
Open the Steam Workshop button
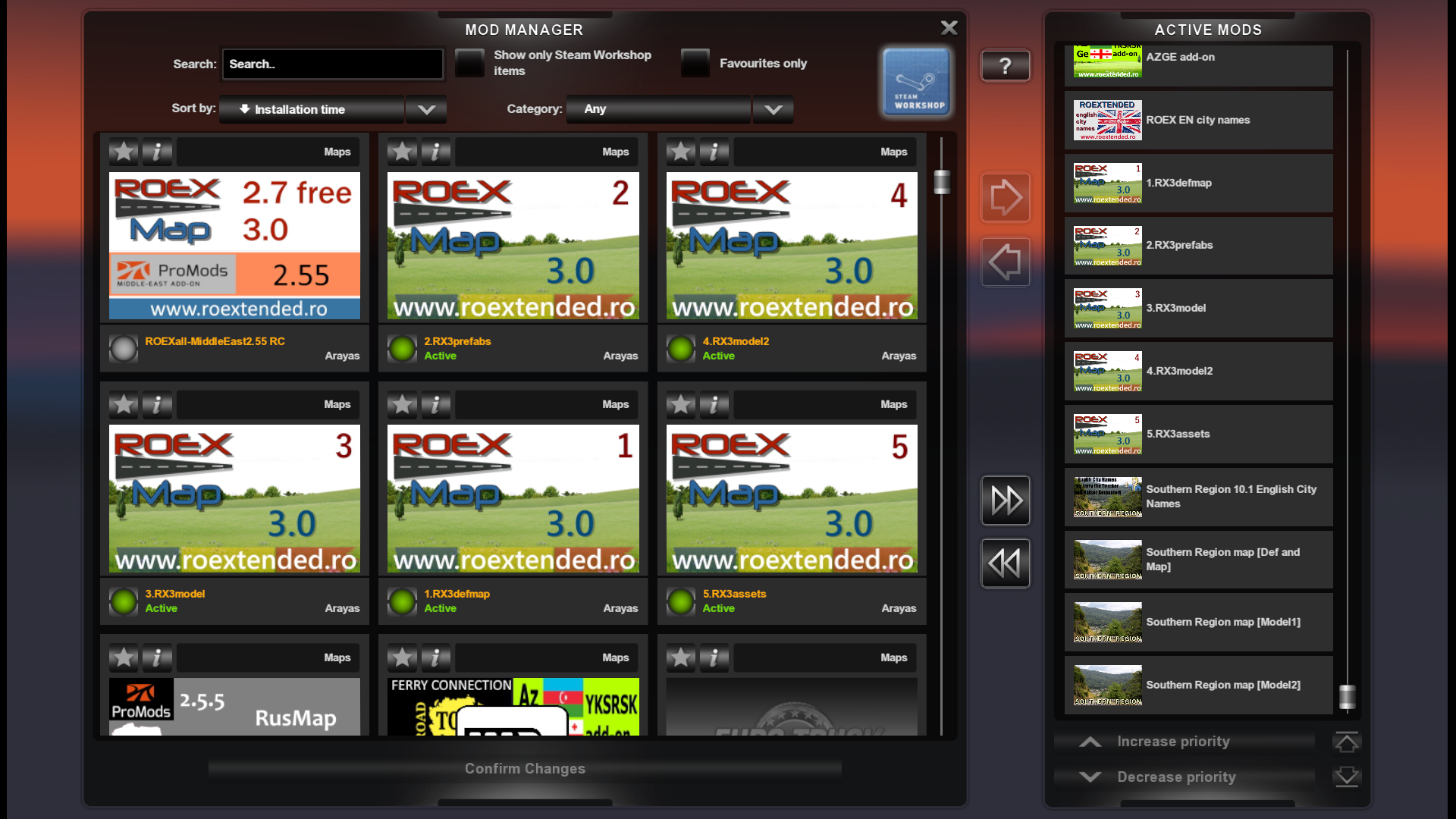point(916,83)
